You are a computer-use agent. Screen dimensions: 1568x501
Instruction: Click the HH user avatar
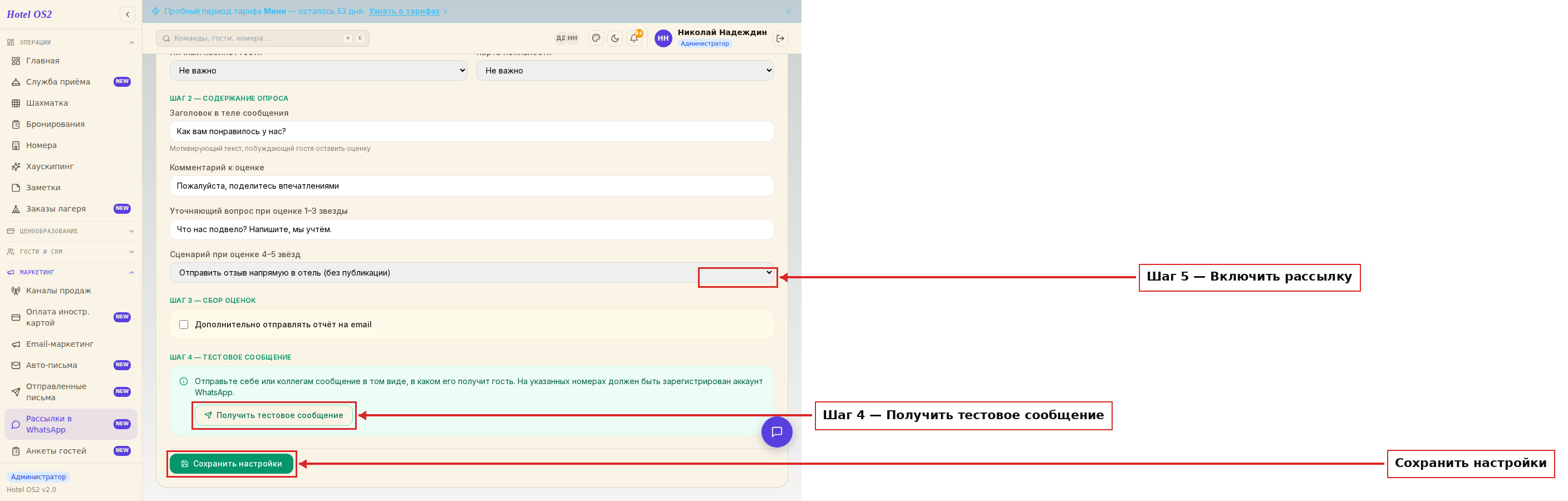(x=663, y=38)
